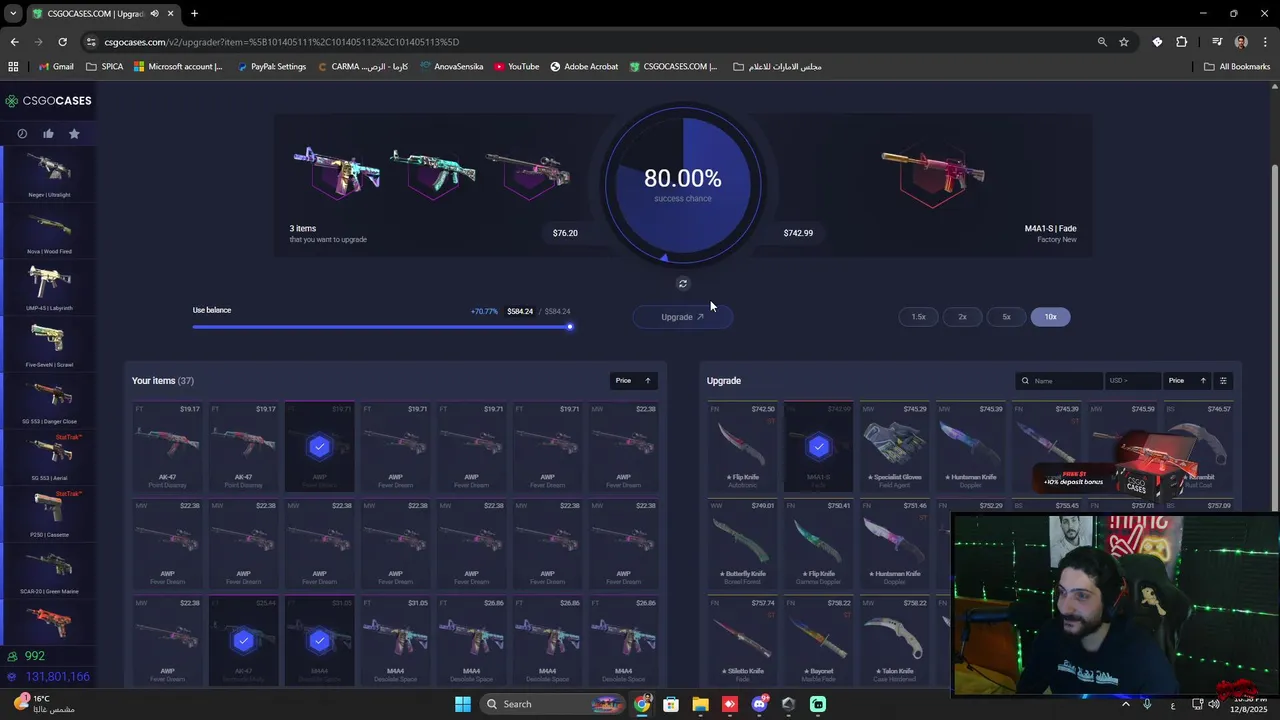Deselect the checked AWP Fever Dream item

319,447
